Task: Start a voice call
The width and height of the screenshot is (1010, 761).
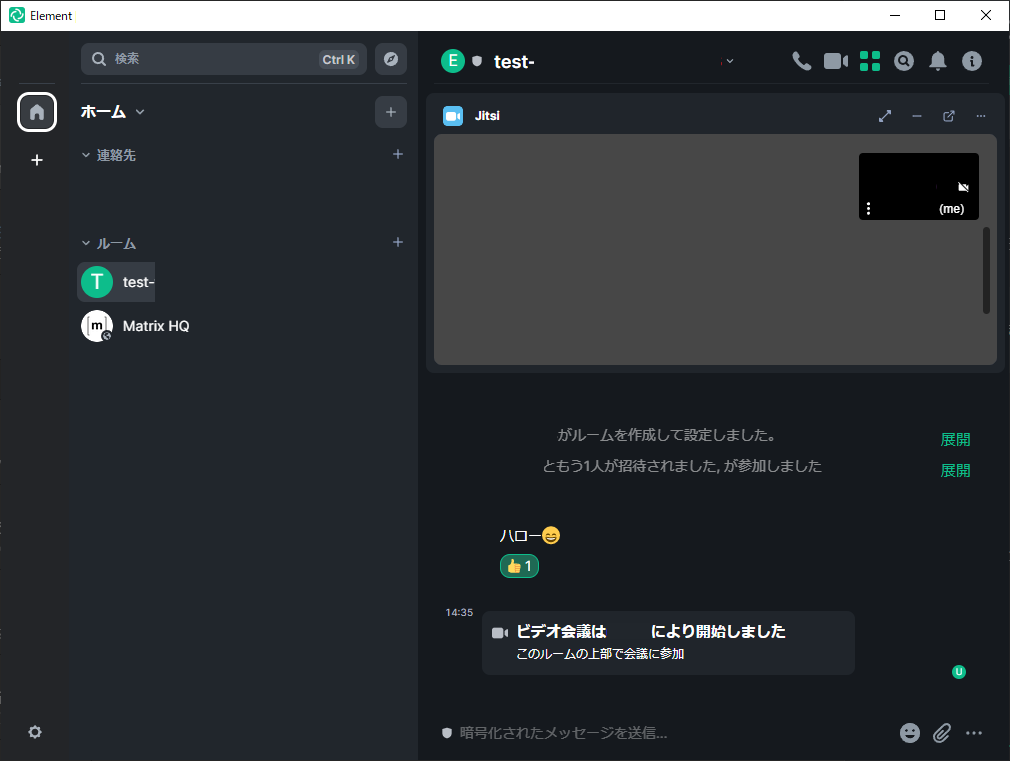Action: pyautogui.click(x=801, y=61)
